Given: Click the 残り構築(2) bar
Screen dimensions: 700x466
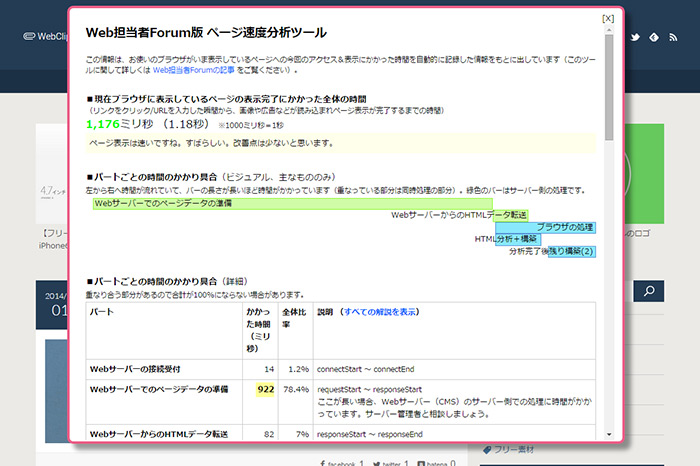Looking at the screenshot, I should click(x=571, y=252).
